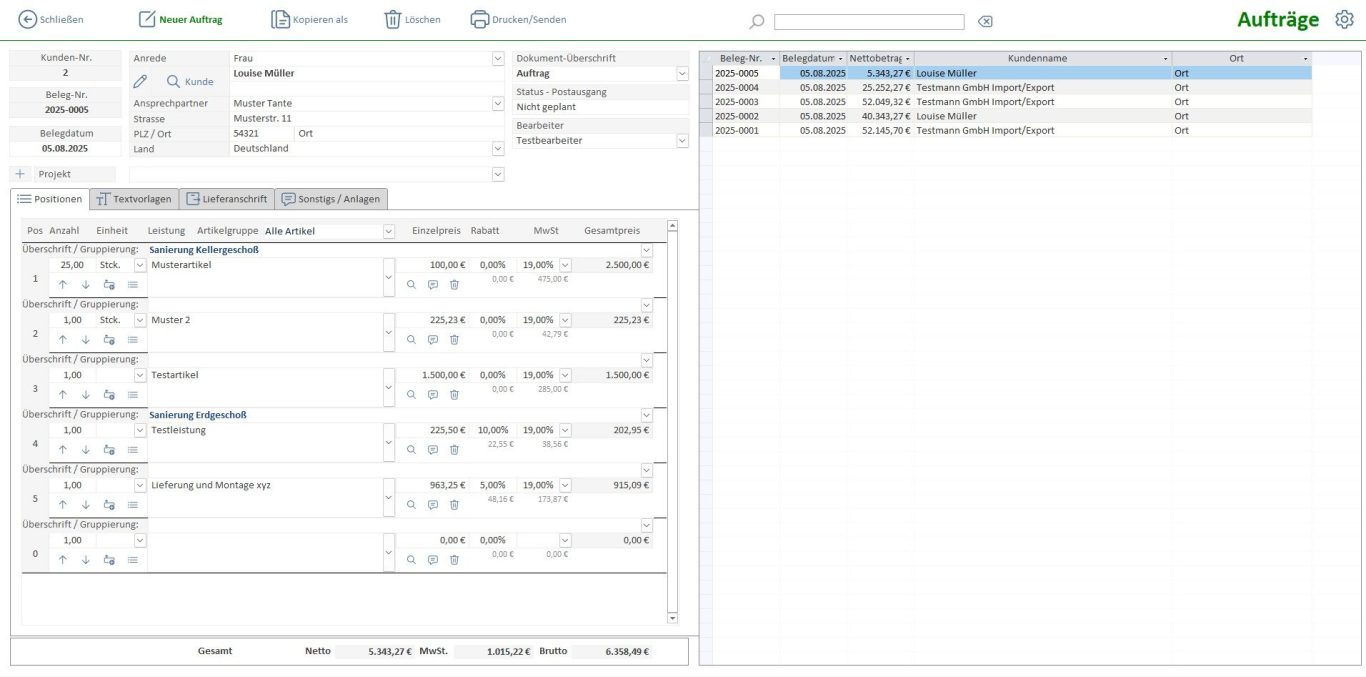Screen dimensions: 1366x677
Task: Click the PLZ field 54321
Action: tap(262, 133)
